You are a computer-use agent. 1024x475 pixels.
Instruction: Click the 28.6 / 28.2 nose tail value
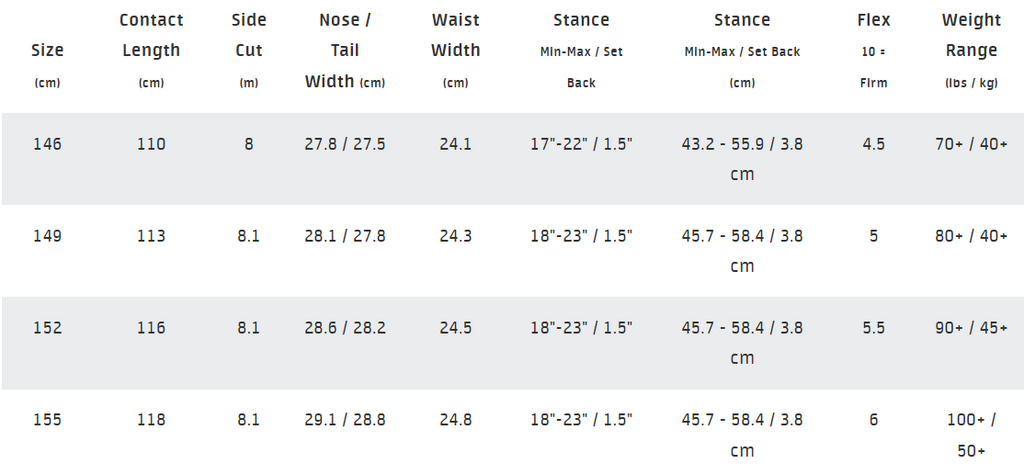point(345,328)
